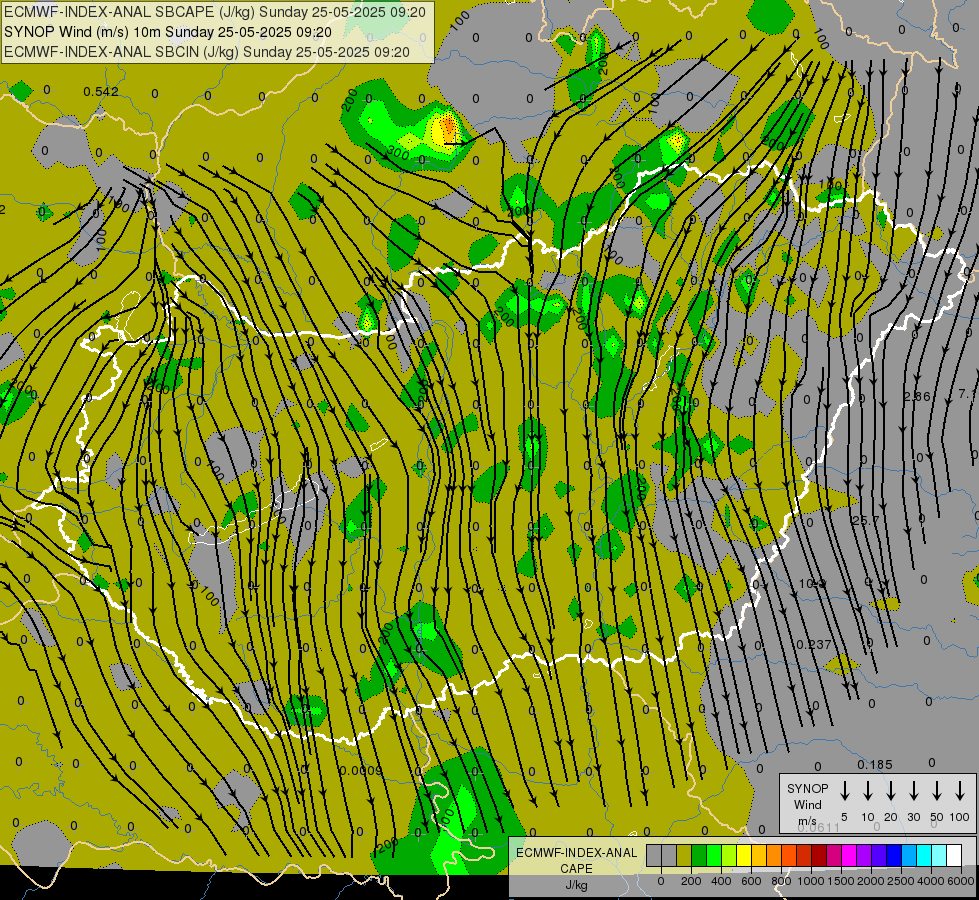Viewport: 979px width, 900px height.
Task: Click the 0.237 value on the map
Action: pos(814,644)
